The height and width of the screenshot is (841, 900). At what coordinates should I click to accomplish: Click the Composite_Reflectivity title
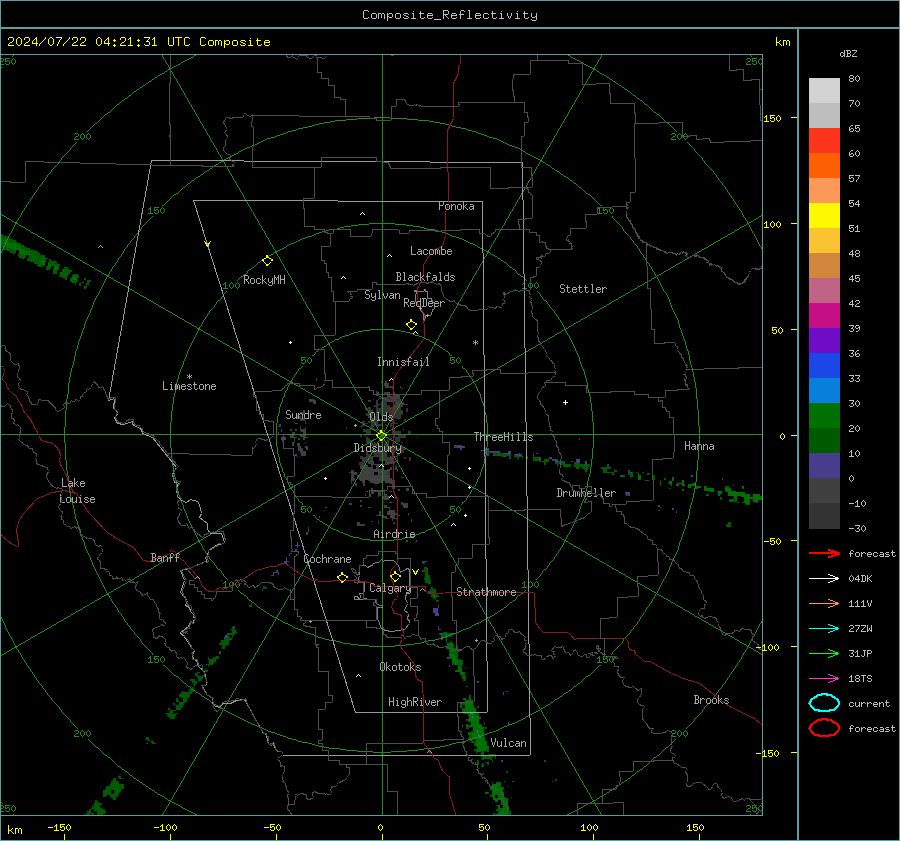450,15
